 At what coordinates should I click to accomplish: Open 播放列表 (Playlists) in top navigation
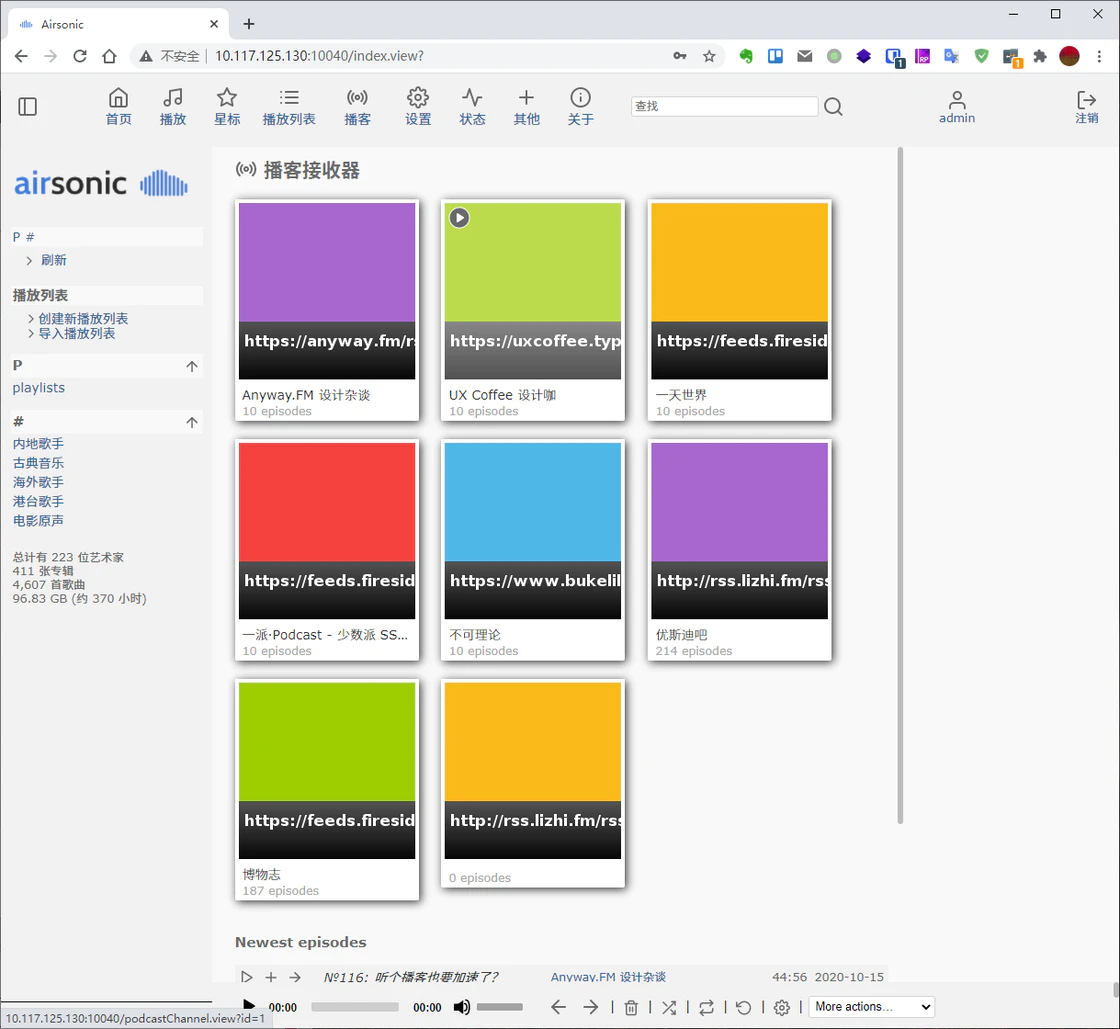[289, 106]
